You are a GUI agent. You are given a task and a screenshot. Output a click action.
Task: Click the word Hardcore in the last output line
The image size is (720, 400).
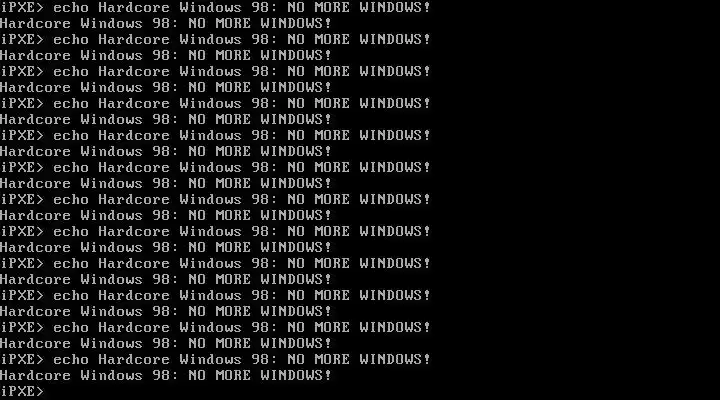coord(35,375)
